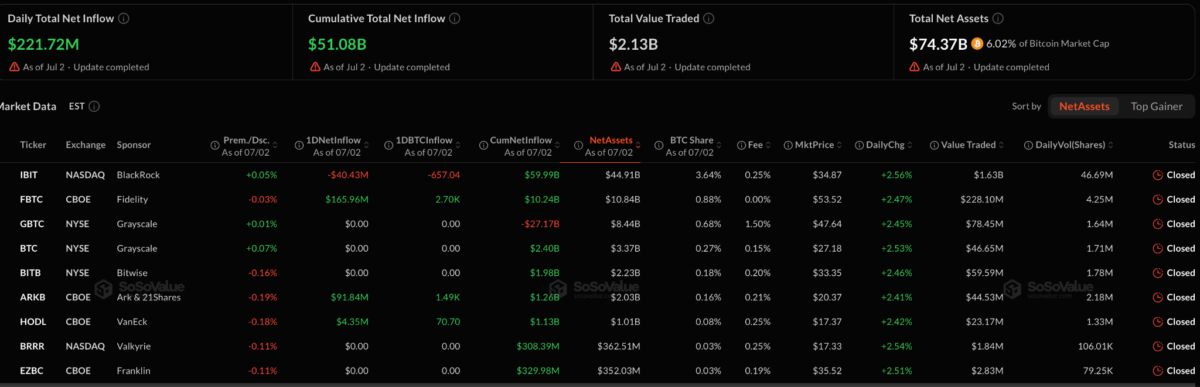Select the Top Gainer sort-by option
This screenshot has width=1200, height=387.
click(x=1156, y=106)
